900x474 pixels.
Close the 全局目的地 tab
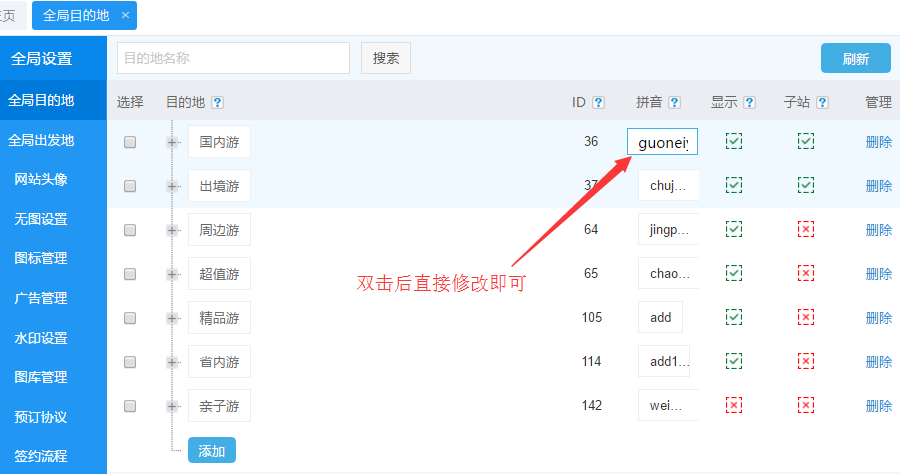pos(125,16)
